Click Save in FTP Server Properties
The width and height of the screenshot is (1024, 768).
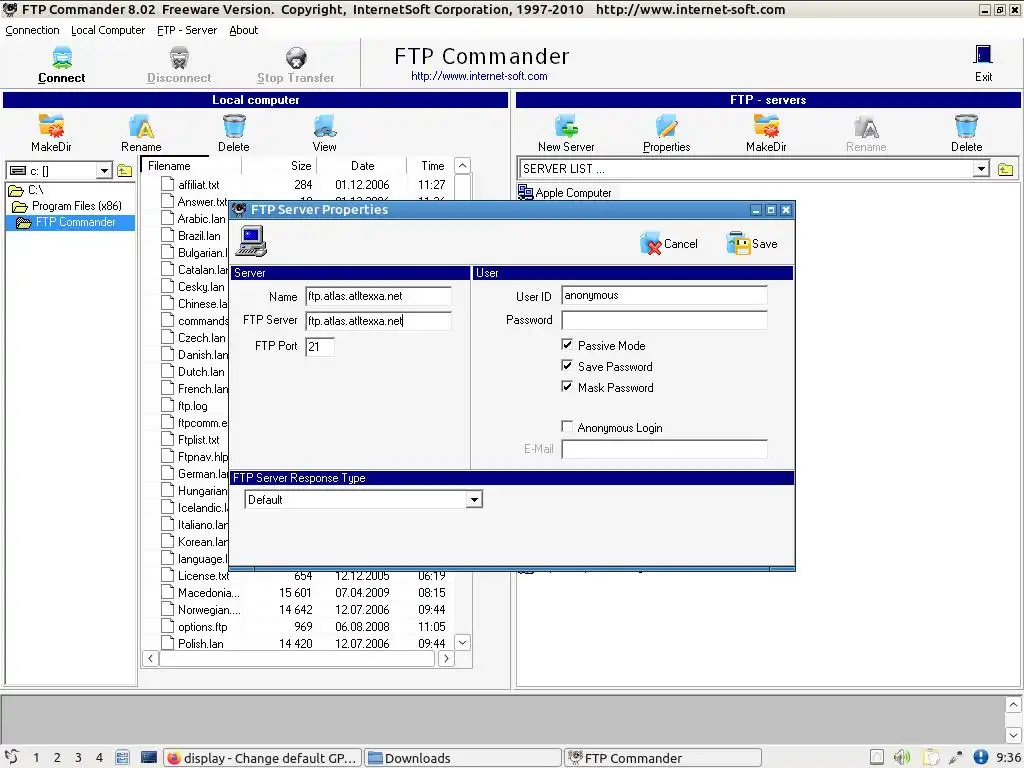[752, 244]
